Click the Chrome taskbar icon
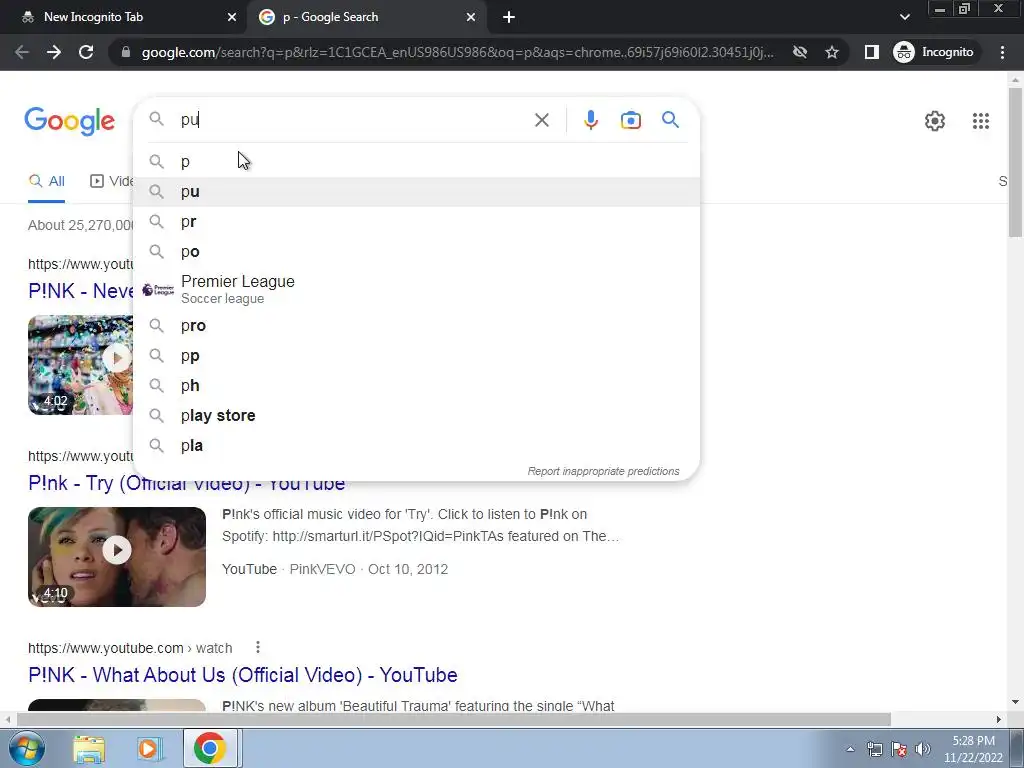This screenshot has height=768, width=1024. pos(210,748)
